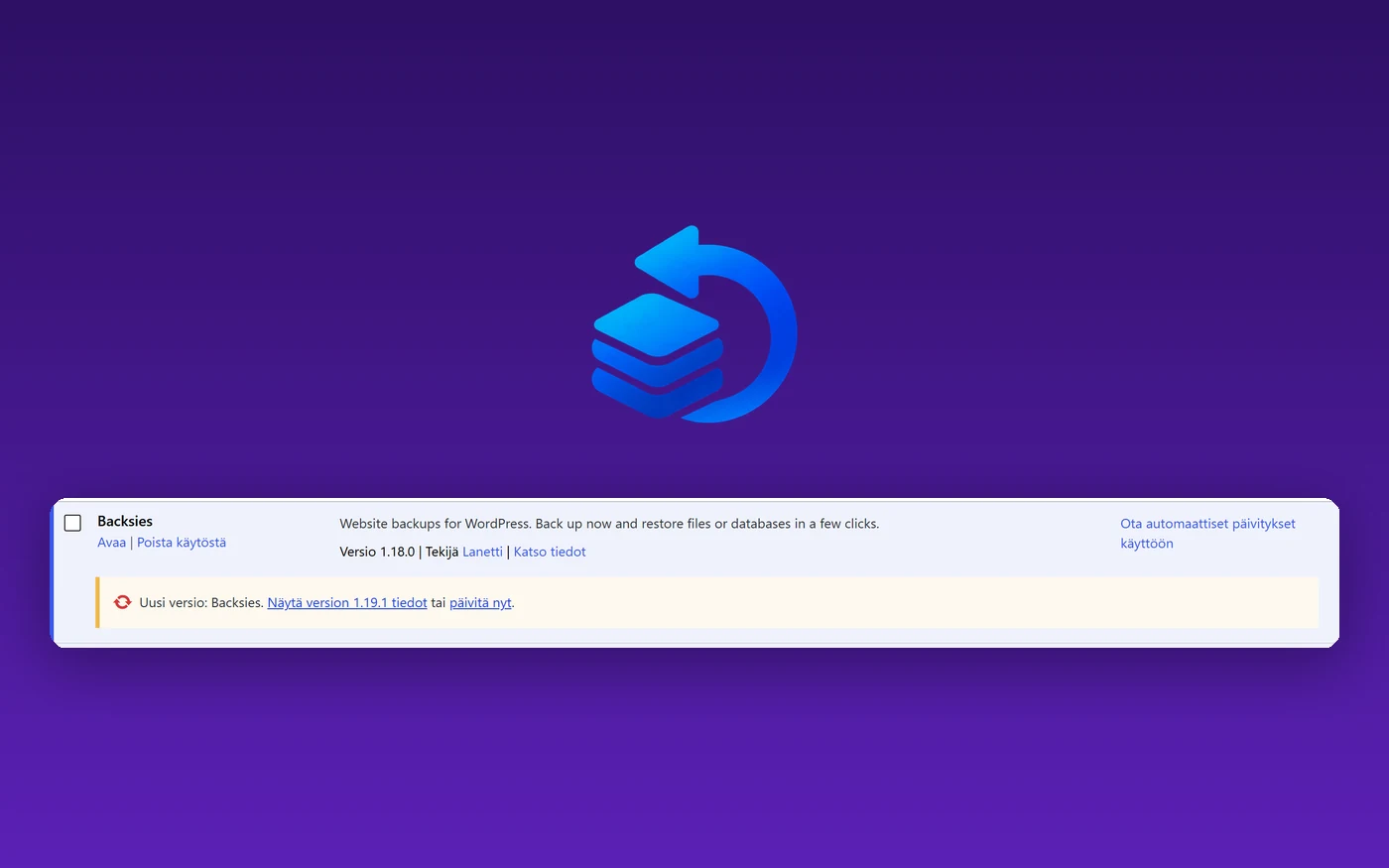Click the blue active-plugin edge stripe

pos(53,572)
